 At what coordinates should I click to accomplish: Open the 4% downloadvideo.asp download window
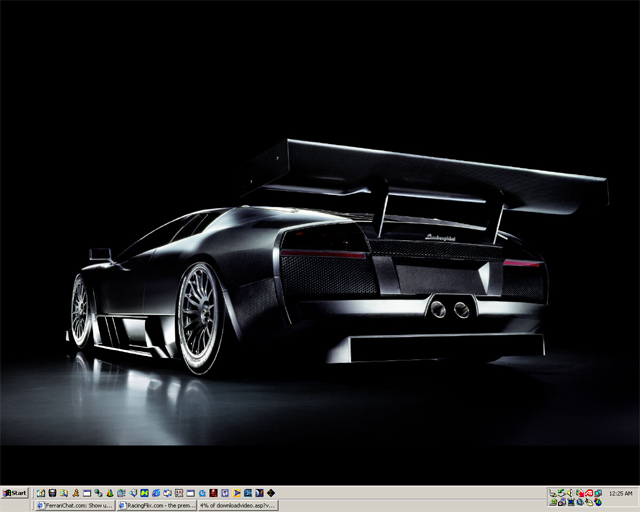(x=238, y=505)
